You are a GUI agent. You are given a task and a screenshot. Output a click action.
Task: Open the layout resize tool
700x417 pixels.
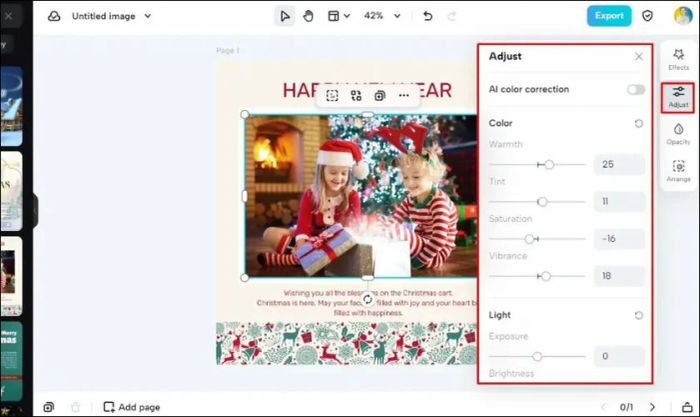click(333, 17)
